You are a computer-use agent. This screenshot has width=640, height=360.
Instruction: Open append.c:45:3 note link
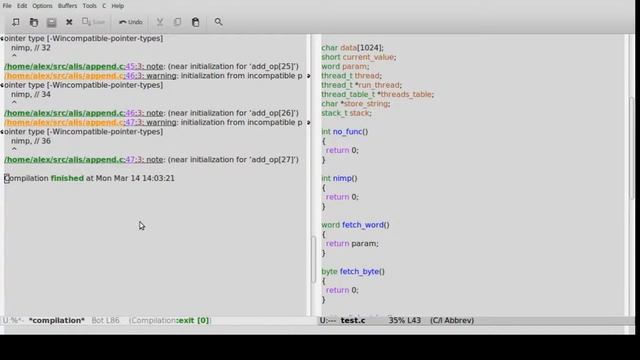(x=84, y=66)
